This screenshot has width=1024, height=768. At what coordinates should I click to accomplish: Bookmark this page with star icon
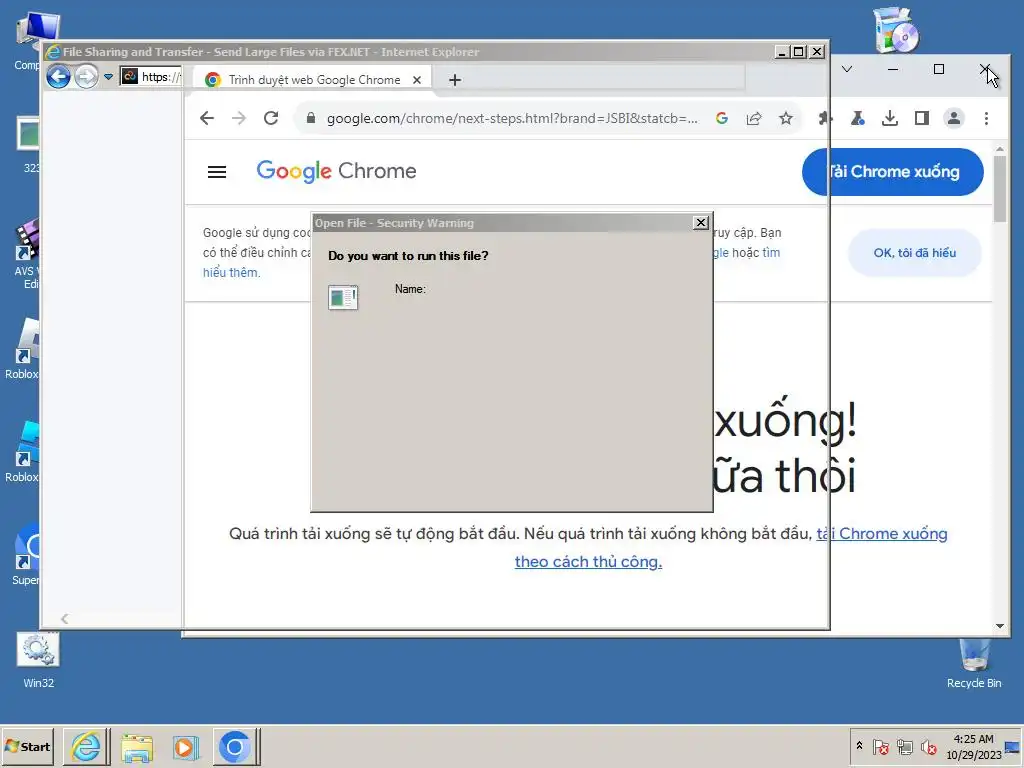coord(786,118)
